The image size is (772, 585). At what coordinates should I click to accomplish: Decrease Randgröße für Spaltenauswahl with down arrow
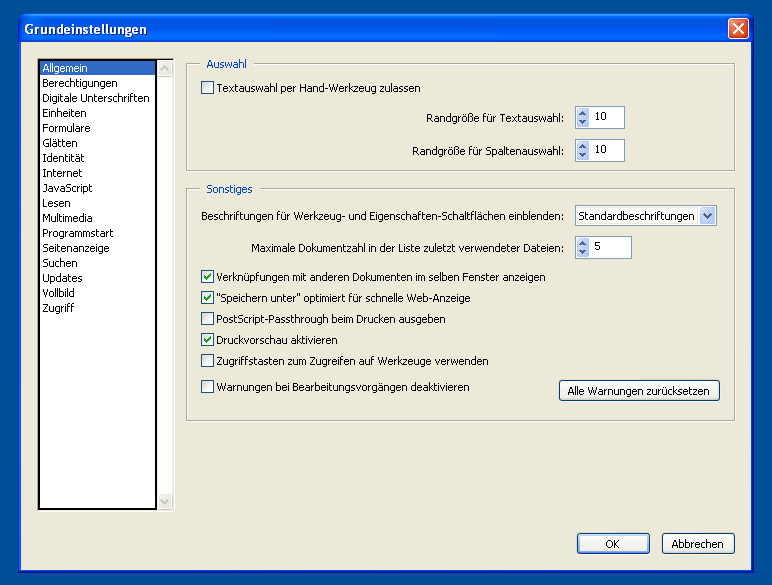pyautogui.click(x=583, y=155)
